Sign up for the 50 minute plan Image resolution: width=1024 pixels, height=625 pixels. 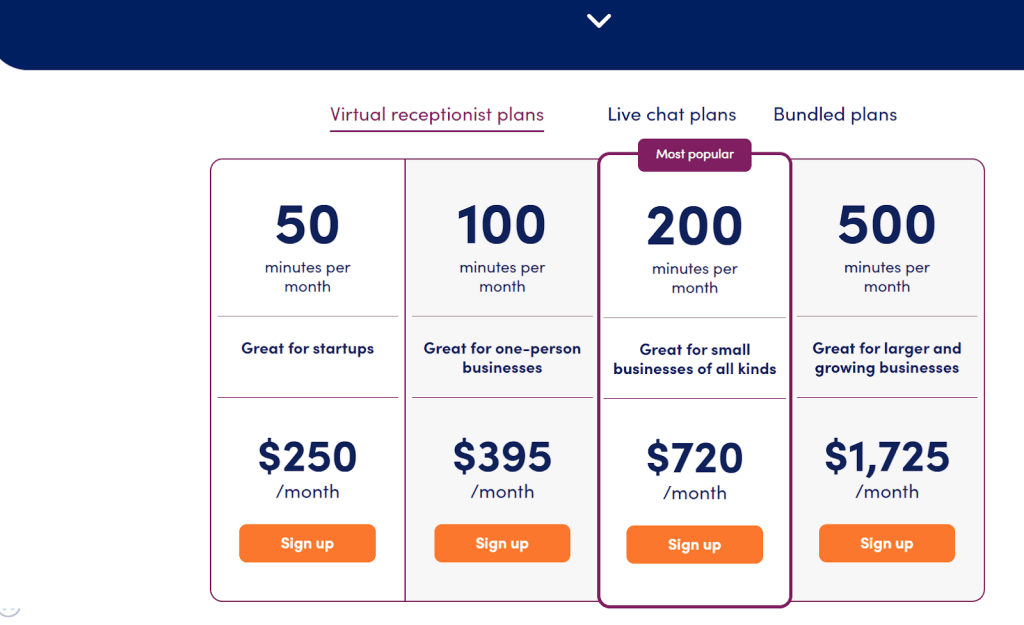coord(307,543)
